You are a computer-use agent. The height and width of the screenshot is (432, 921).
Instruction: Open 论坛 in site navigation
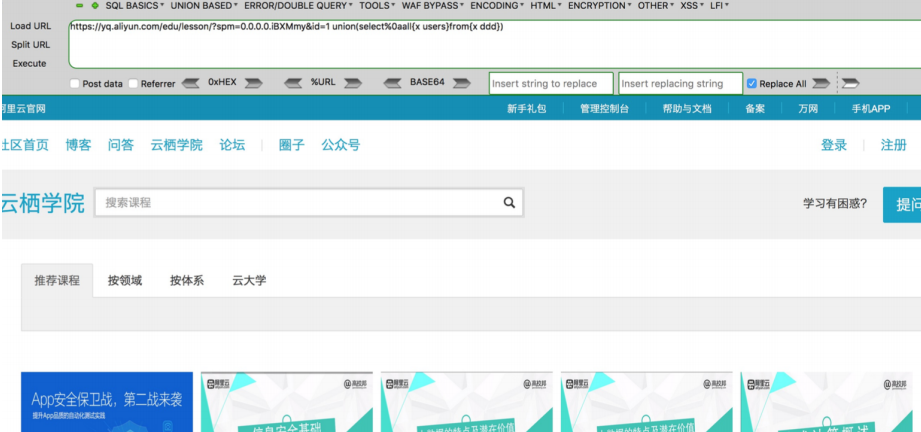[232, 145]
